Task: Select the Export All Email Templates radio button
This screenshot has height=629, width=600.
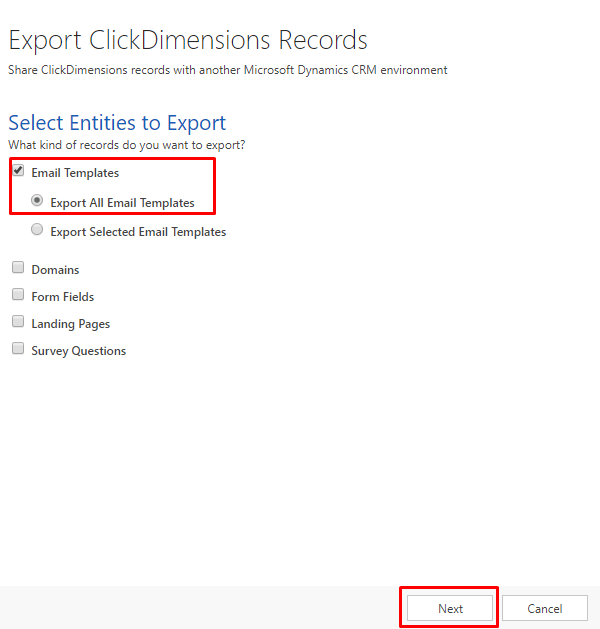Action: [37, 200]
